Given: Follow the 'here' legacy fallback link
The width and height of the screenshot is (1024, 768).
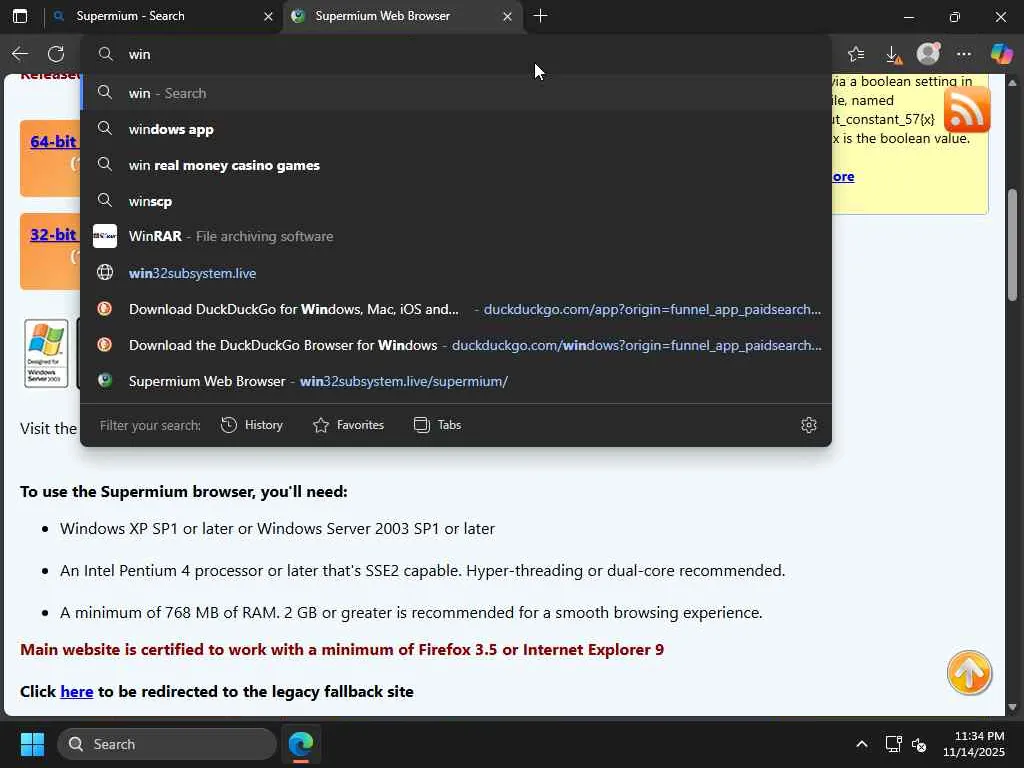Looking at the screenshot, I should [77, 692].
